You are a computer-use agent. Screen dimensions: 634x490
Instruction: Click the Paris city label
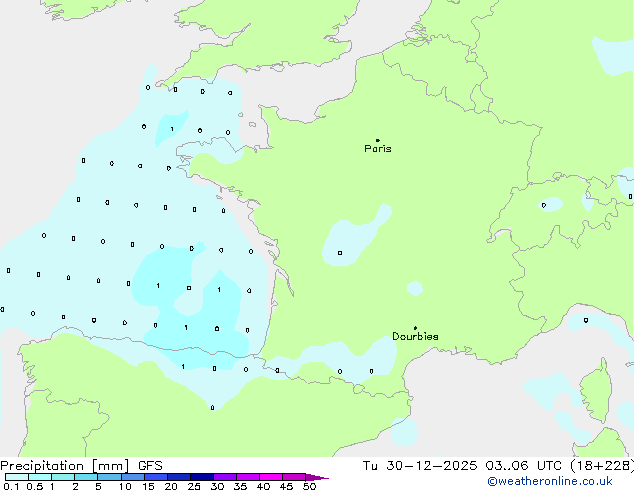click(378, 149)
